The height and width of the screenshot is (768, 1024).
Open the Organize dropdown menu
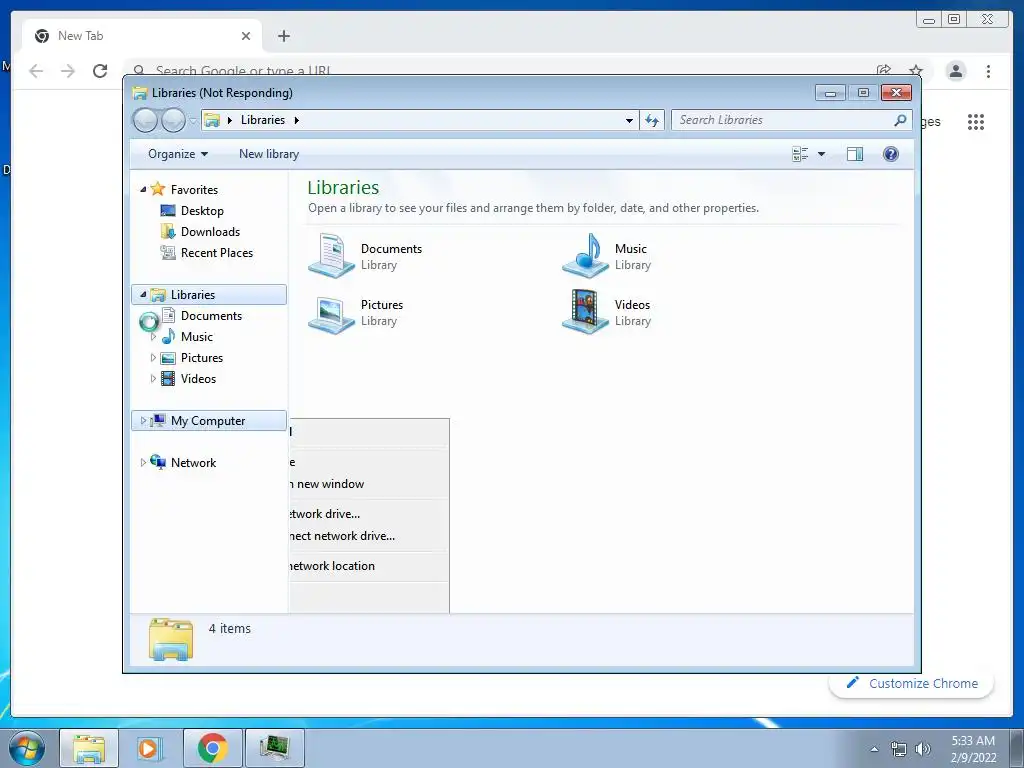[x=178, y=154]
